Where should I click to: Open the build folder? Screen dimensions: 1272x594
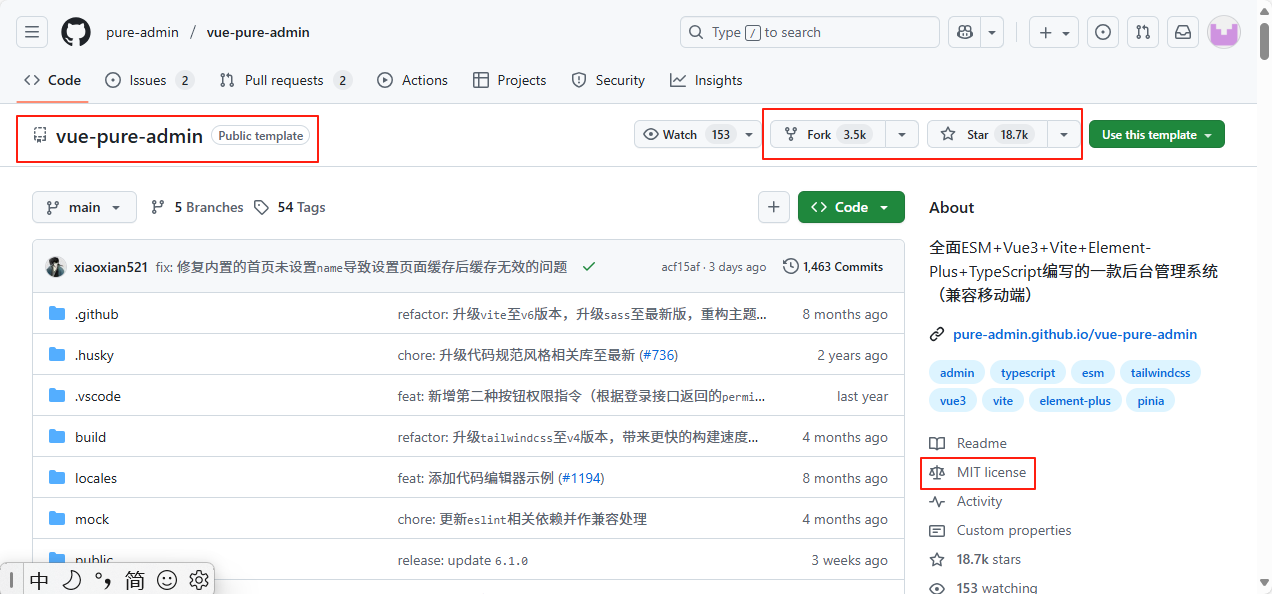pos(90,437)
